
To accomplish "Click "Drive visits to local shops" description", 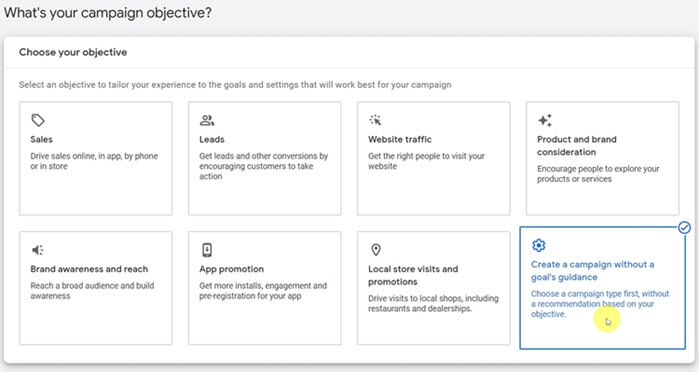I will 433,304.
